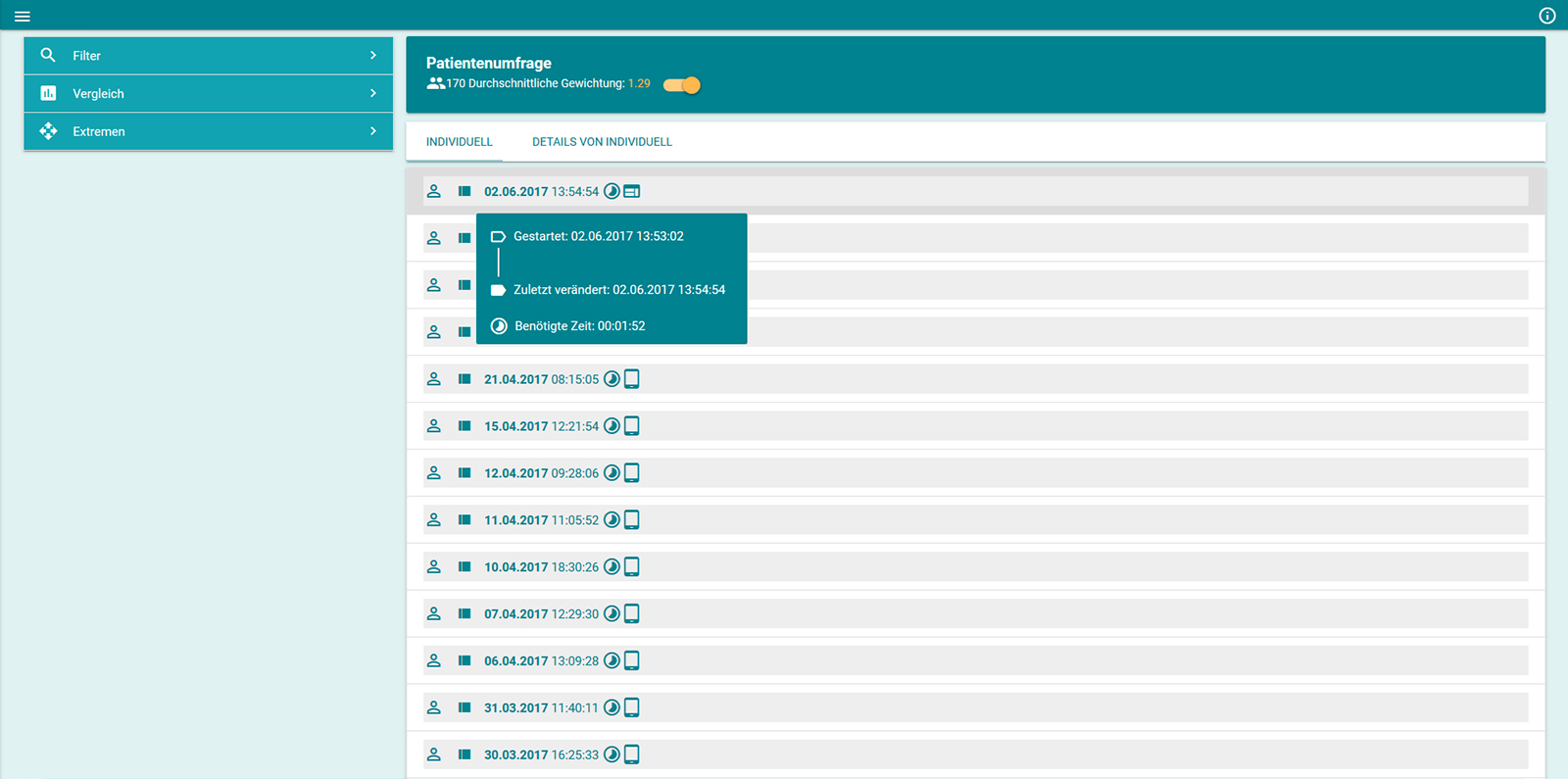The image size is (1568, 779).
Task: Open the Filter section label
Action: pos(86,56)
